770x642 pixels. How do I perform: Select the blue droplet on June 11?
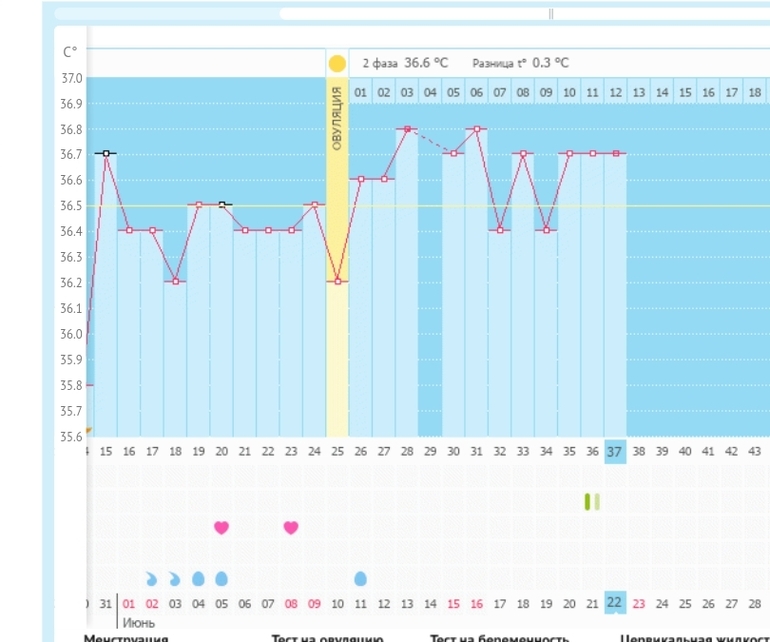(x=360, y=578)
